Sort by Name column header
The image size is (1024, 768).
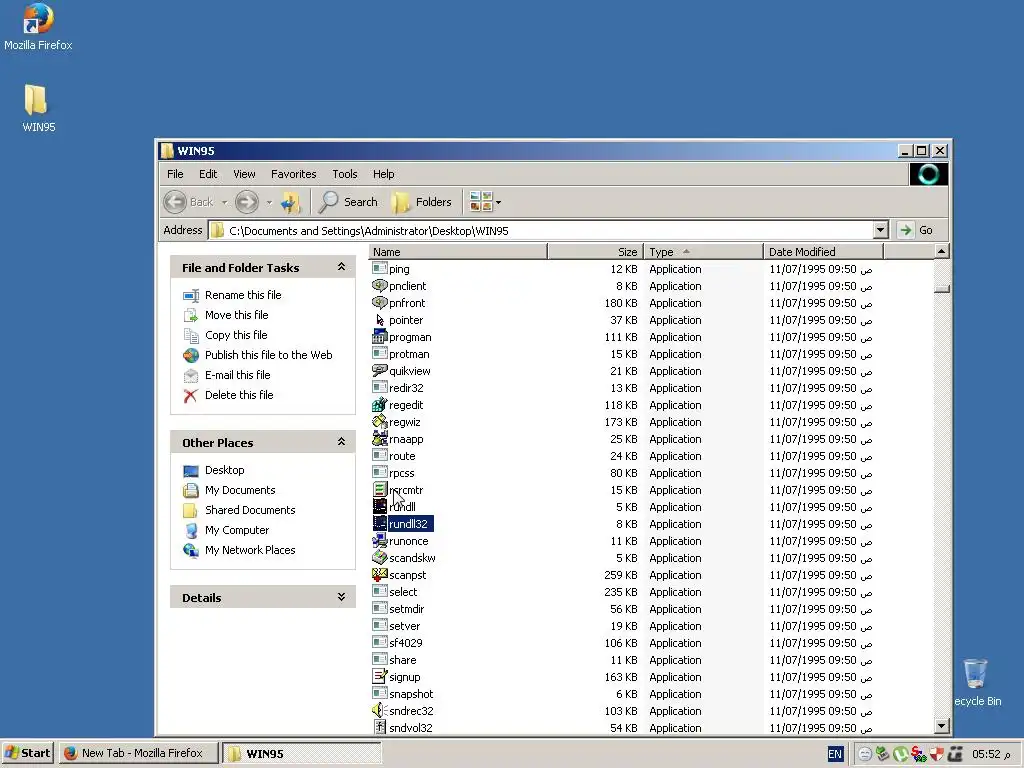458,251
